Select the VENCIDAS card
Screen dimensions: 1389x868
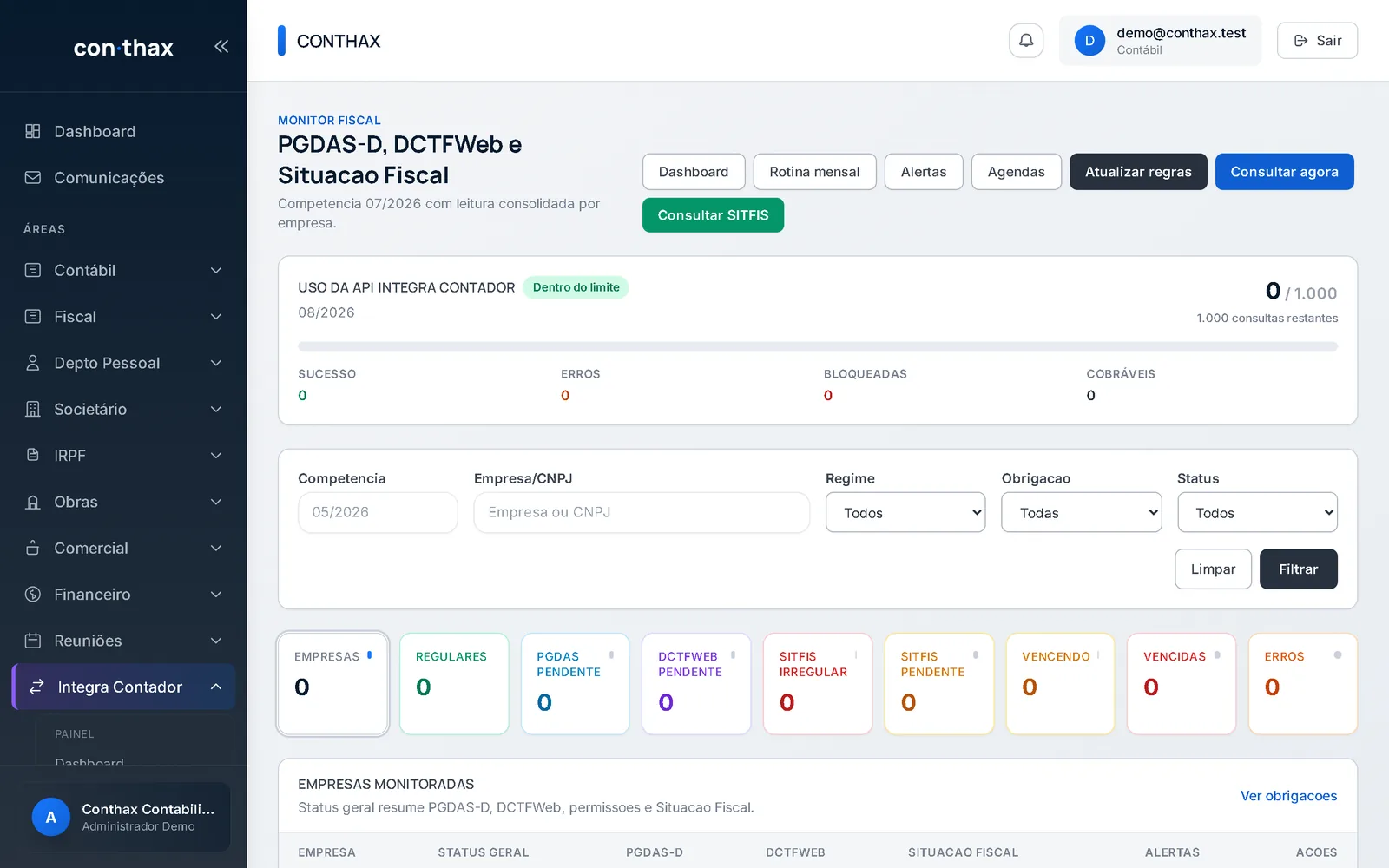point(1182,684)
